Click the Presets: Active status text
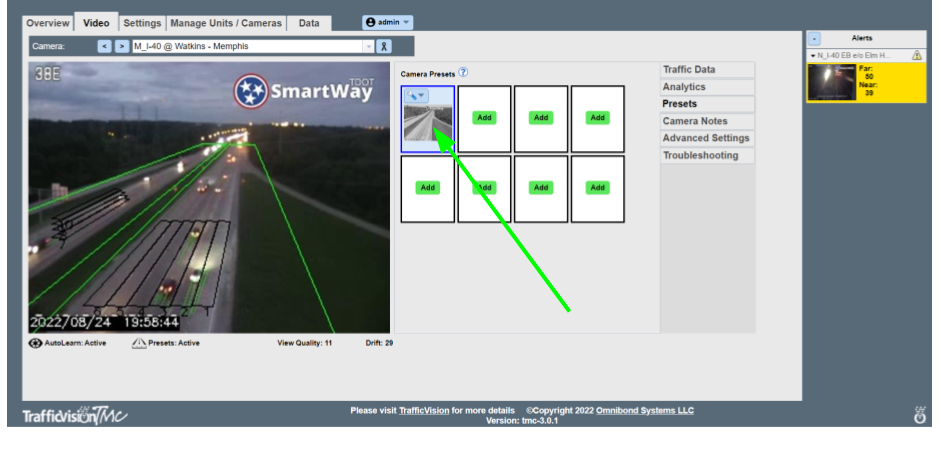This screenshot has height=453, width=938. [174, 343]
